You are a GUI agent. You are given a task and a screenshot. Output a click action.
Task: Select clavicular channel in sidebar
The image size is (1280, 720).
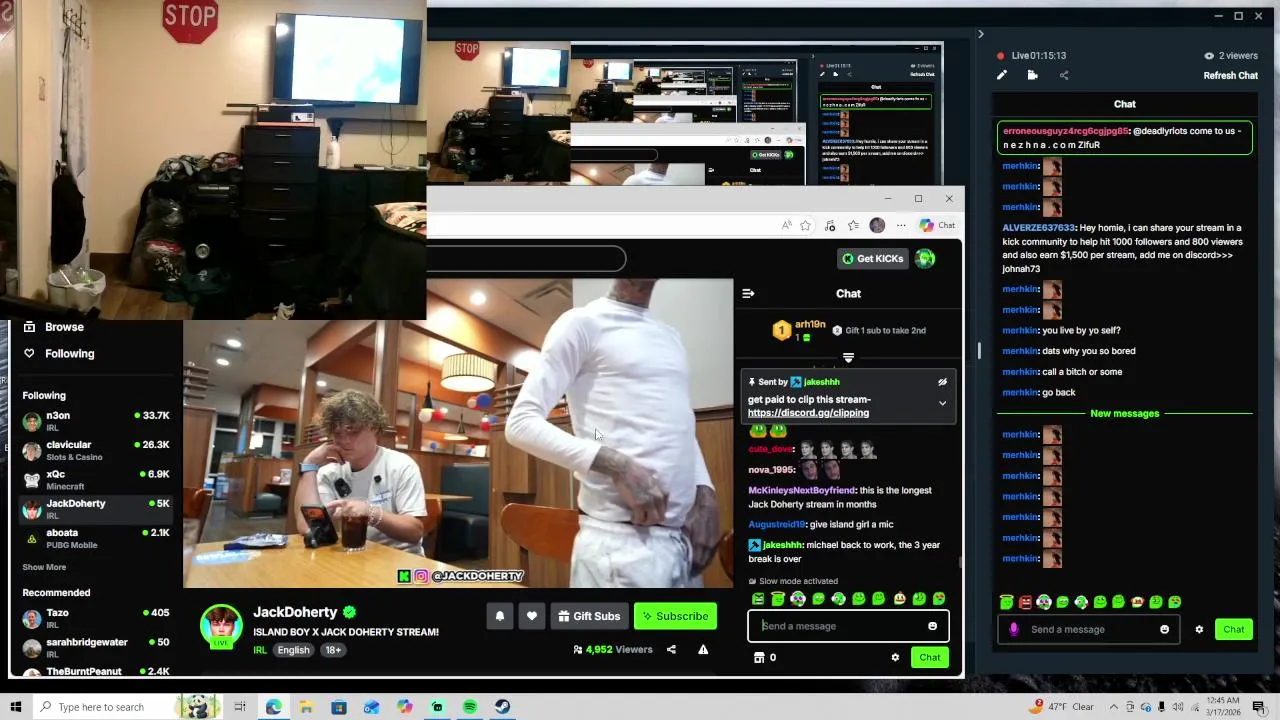[x=95, y=450]
